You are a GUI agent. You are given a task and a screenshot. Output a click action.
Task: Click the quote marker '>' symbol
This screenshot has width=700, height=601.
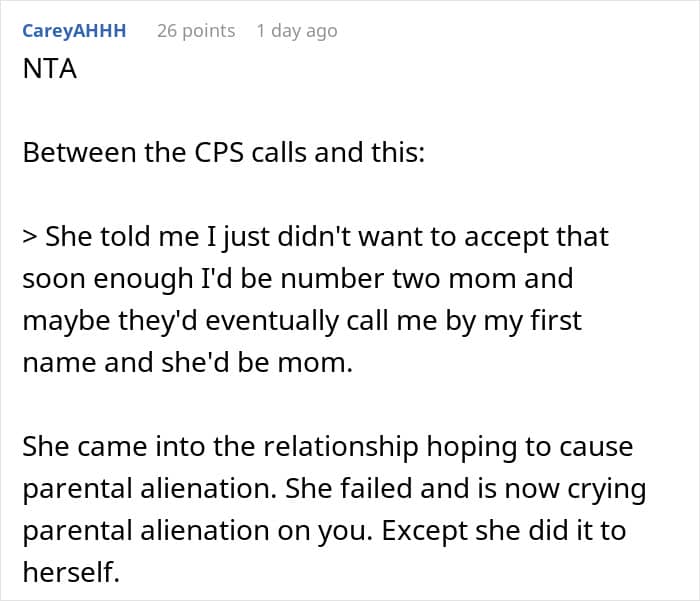click(29, 237)
